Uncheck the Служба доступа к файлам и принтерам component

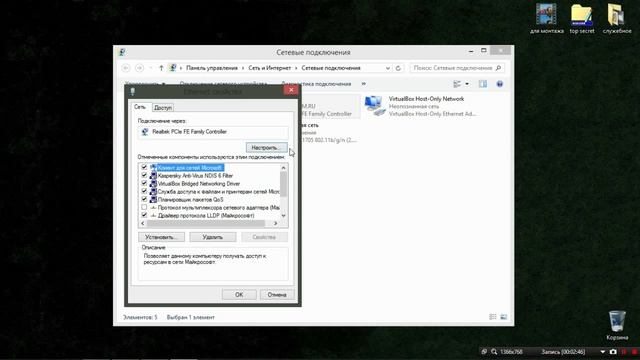click(x=144, y=191)
